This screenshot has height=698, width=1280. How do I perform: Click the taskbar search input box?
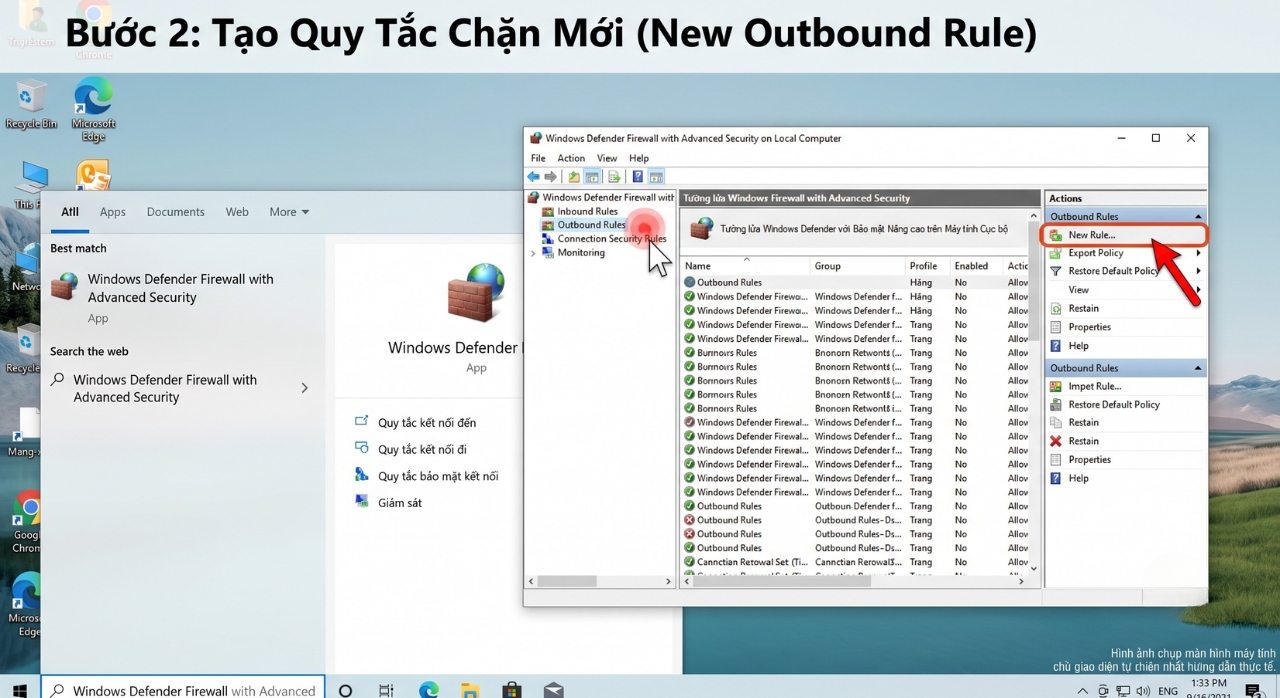(x=183, y=690)
